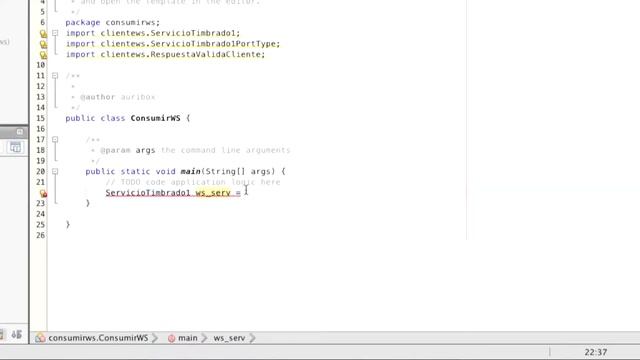This screenshot has width=640, height=360.
Task: Click the underlined ServicioTimbrado1 type on the error line
Action: click(148, 192)
